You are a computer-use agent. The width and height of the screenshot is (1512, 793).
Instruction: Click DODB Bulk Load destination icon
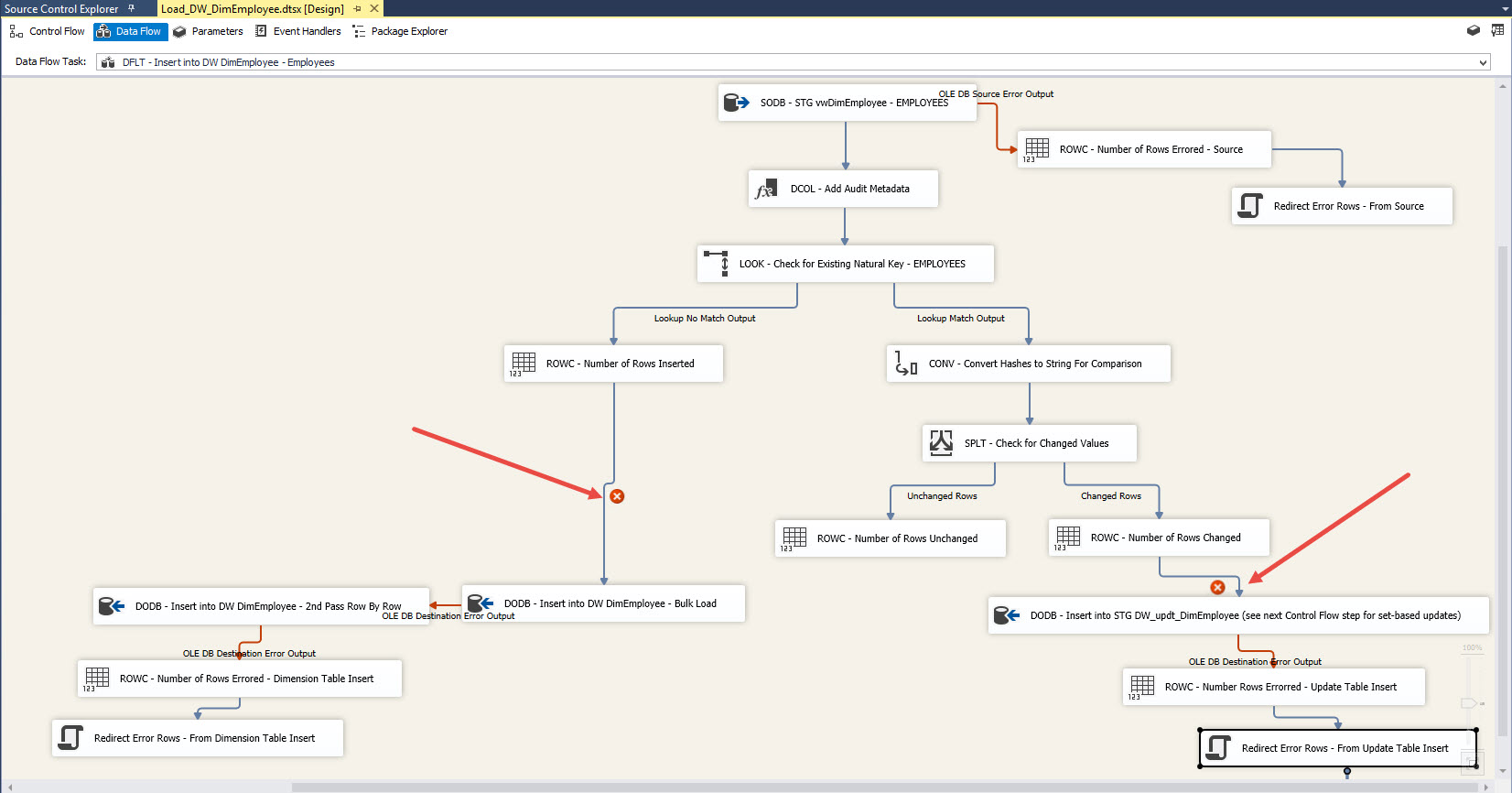[481, 603]
